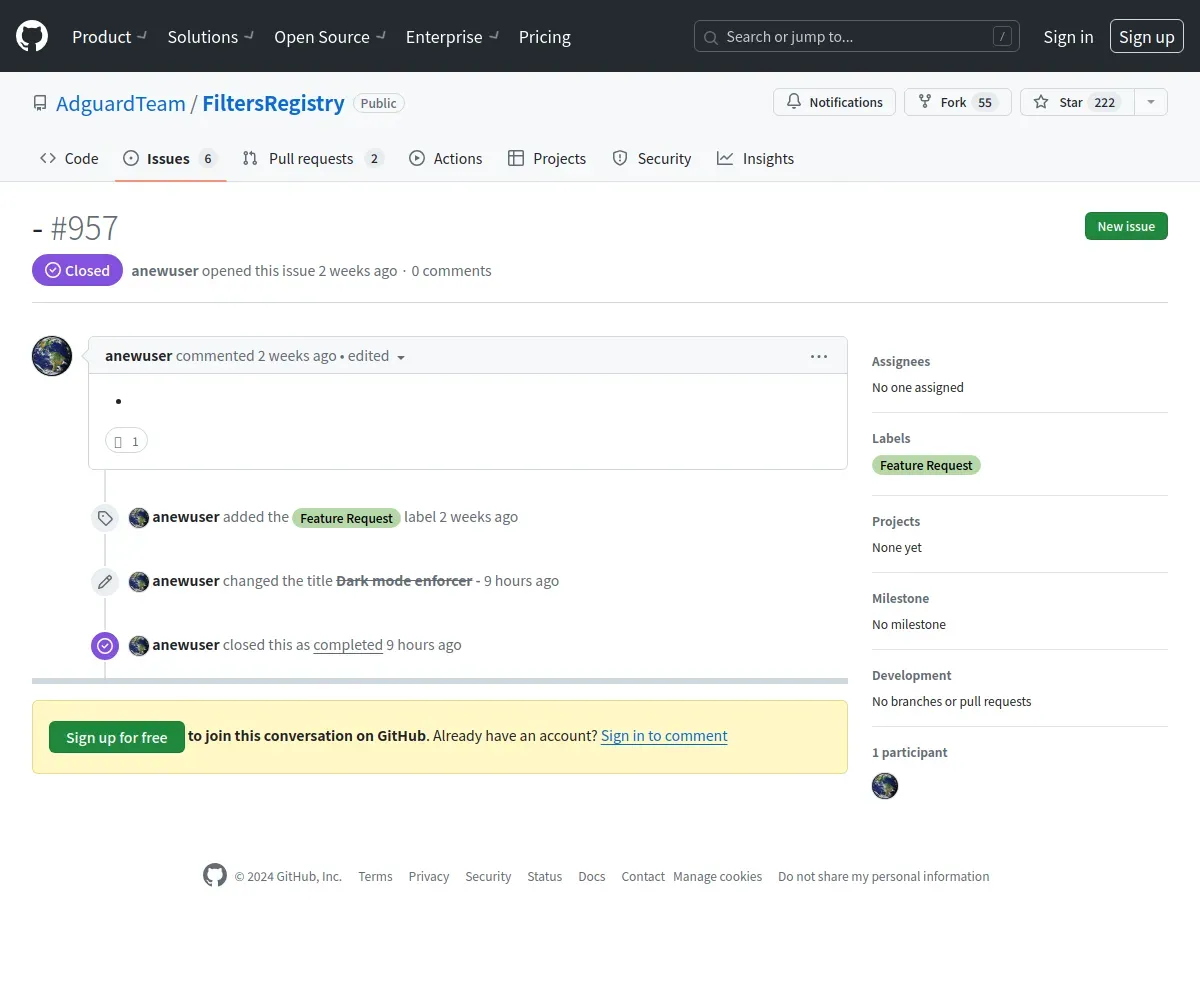Click the Notifications bell button
1200x1000 pixels.
pos(834,102)
